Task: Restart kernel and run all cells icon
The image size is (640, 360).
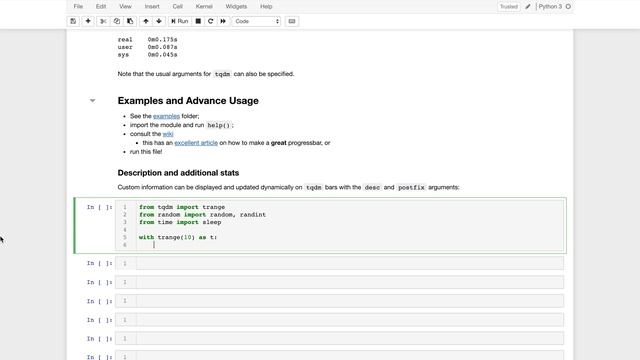Action: coord(223,21)
